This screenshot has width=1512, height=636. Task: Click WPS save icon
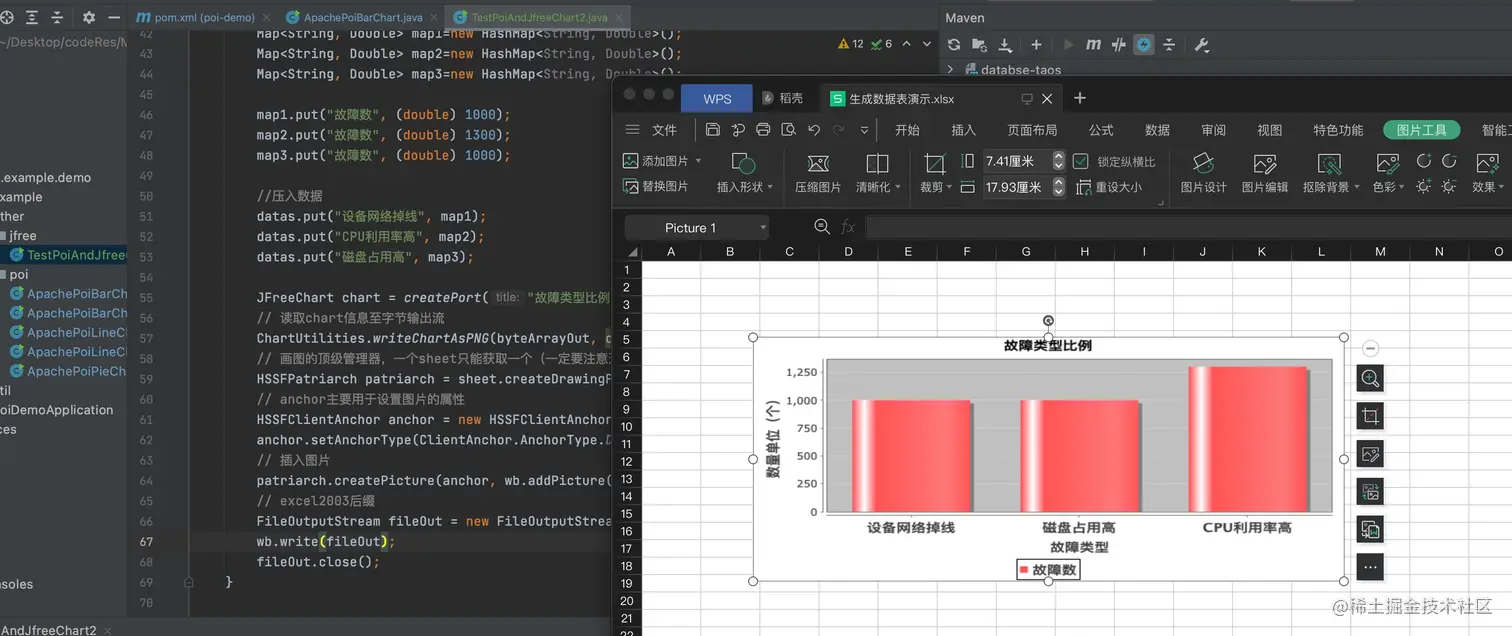712,130
